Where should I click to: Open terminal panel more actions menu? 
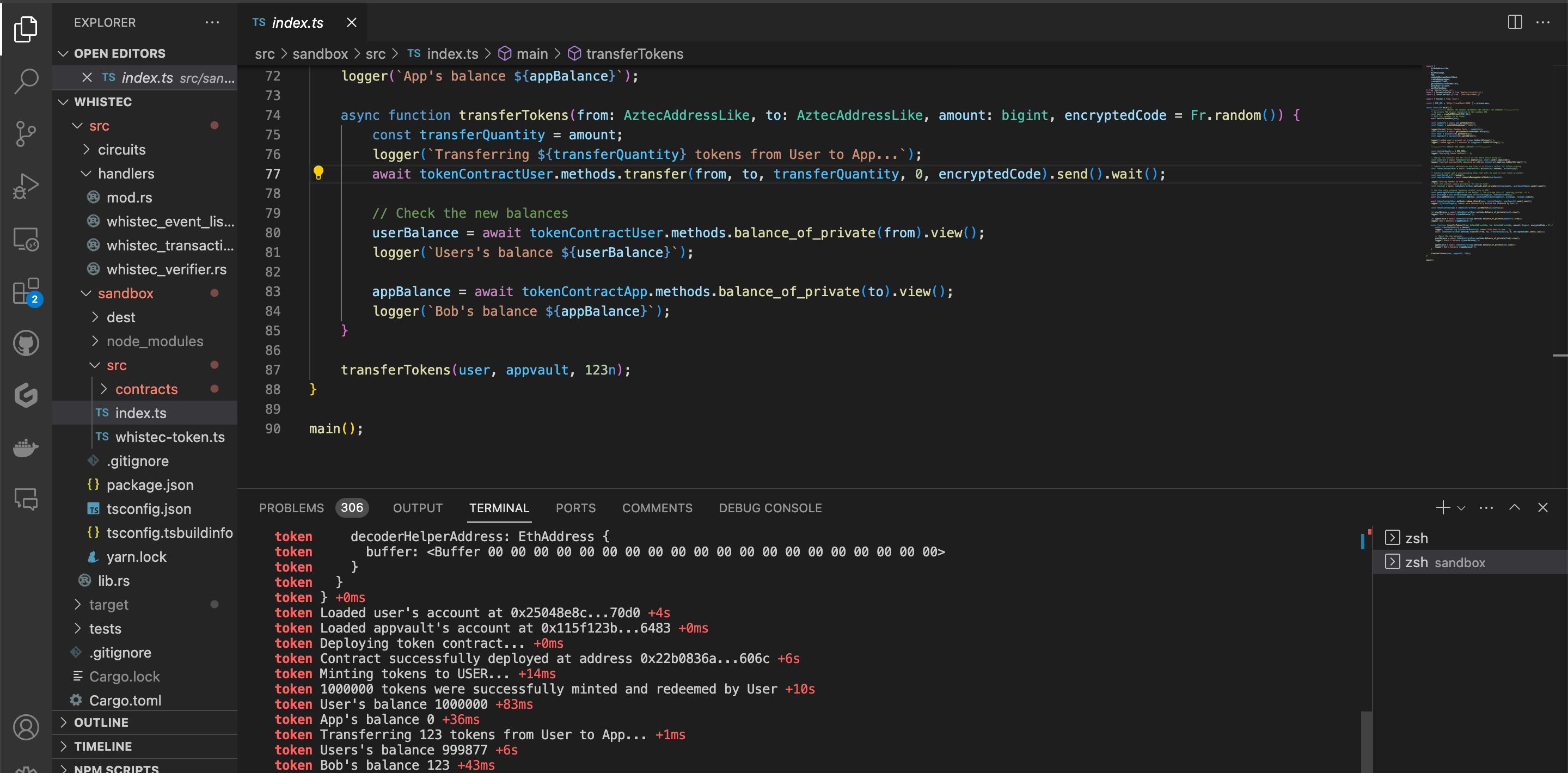(x=1486, y=508)
